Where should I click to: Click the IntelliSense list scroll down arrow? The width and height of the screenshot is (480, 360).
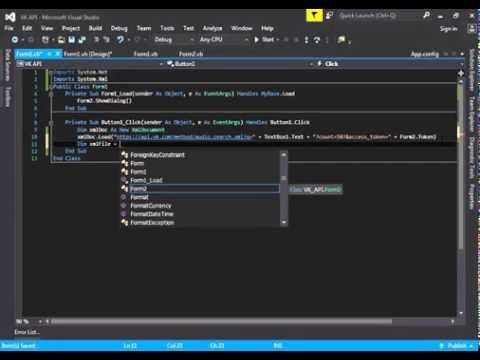(x=284, y=222)
